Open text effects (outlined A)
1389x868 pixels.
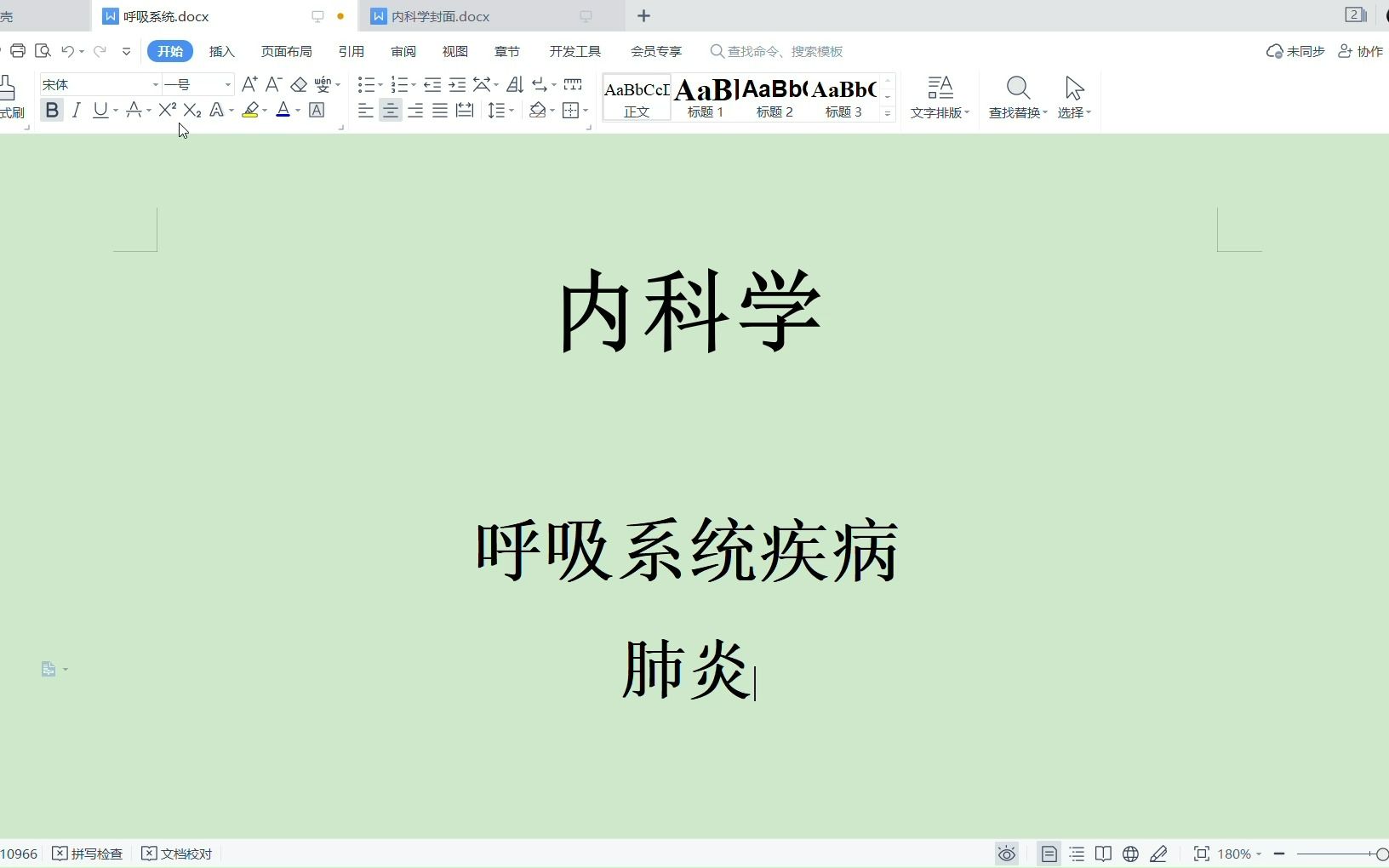pyautogui.click(x=217, y=111)
